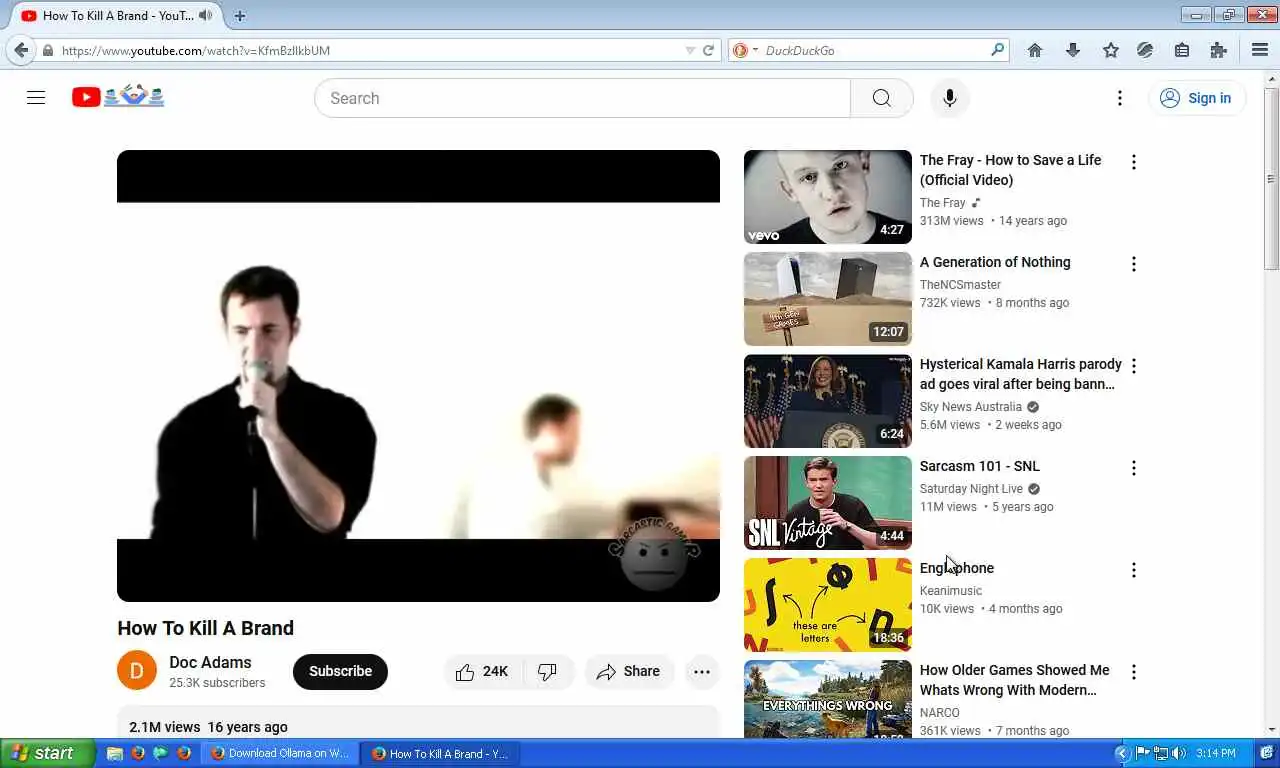Open options for Sarcasm 101 - SNL
The width and height of the screenshot is (1280, 768).
point(1134,468)
